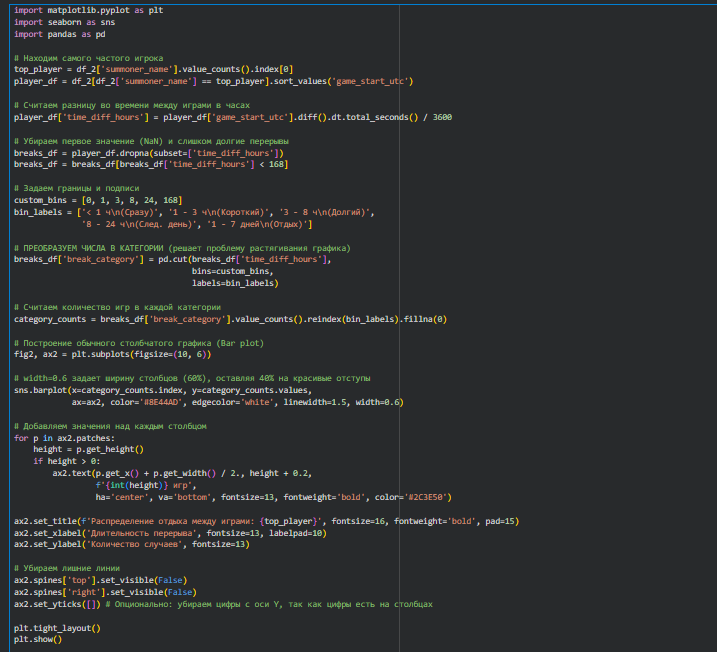Click comment 'Задаем границы и подписи'
This screenshot has height=652, width=717.
76,188
